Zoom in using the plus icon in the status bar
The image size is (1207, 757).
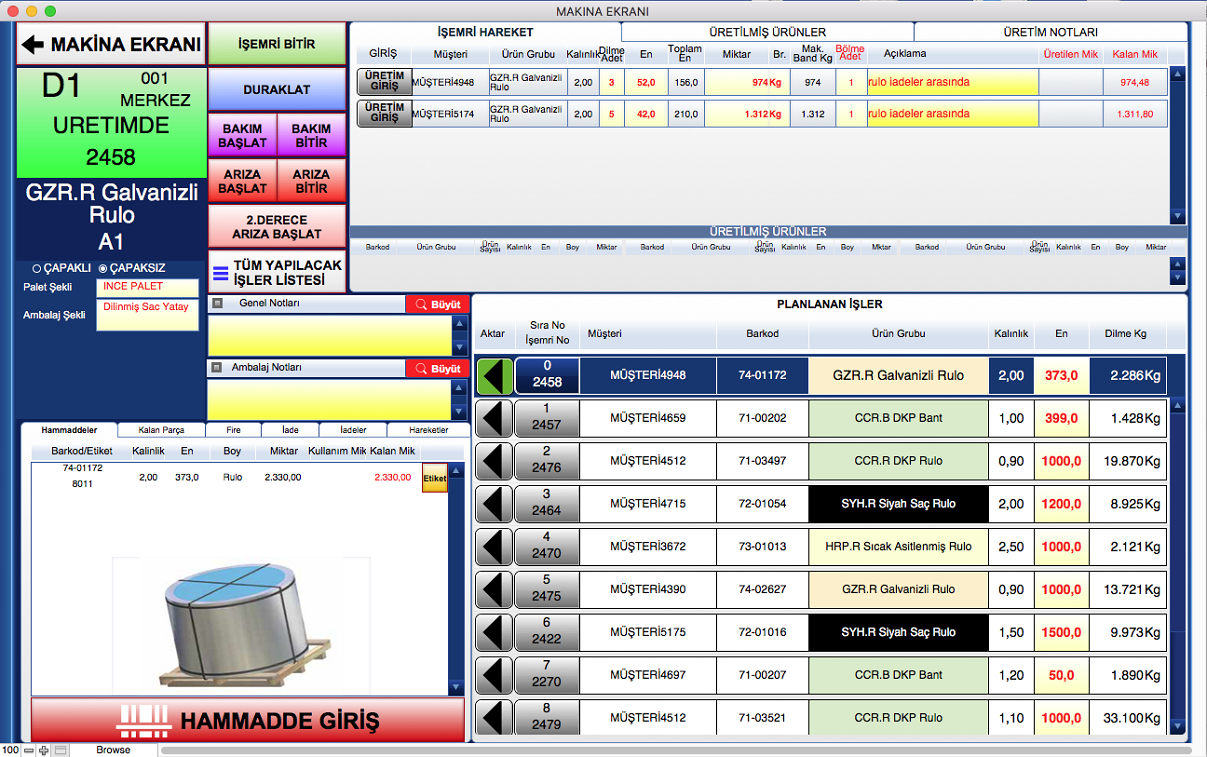(44, 750)
